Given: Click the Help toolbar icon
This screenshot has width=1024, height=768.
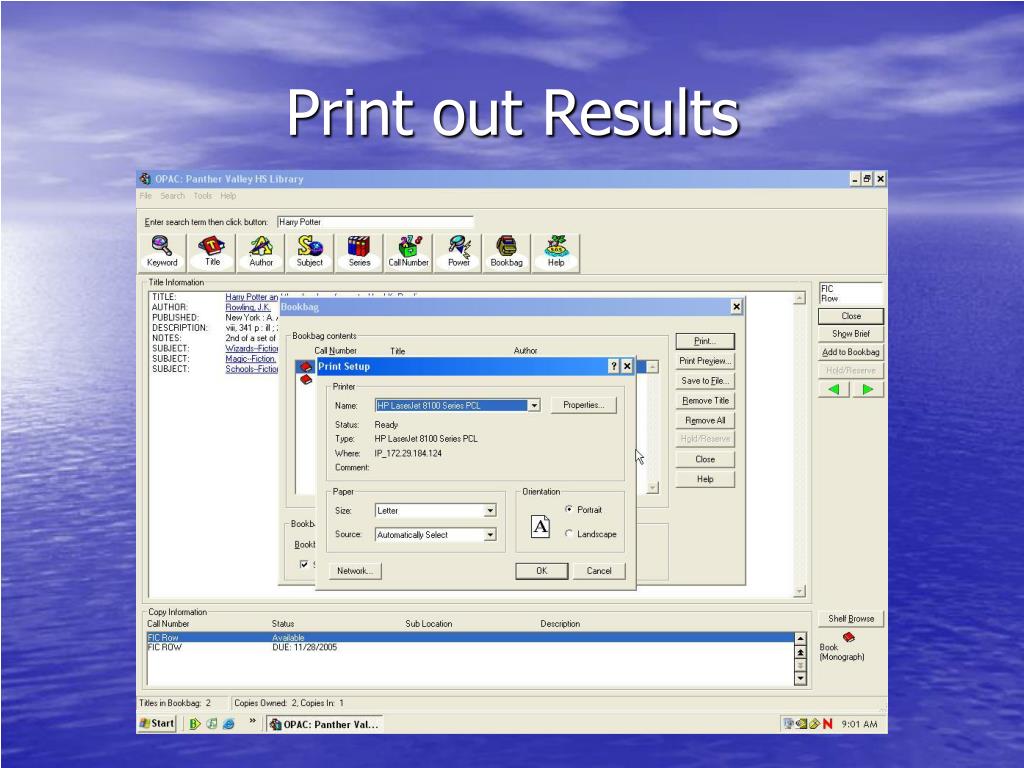Looking at the screenshot, I should point(556,252).
